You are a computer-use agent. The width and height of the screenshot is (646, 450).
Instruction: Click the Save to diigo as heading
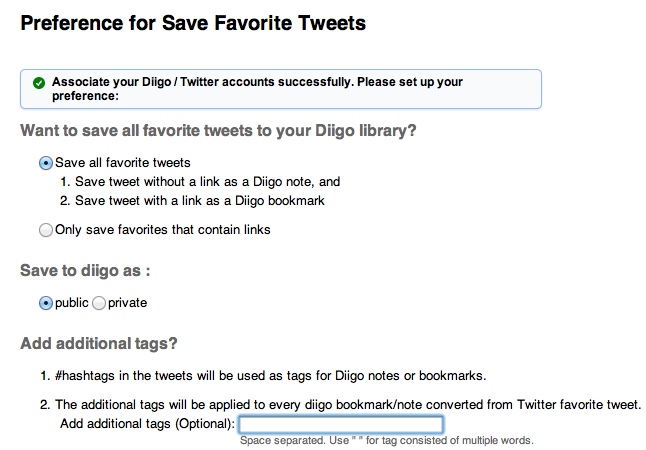tap(85, 271)
